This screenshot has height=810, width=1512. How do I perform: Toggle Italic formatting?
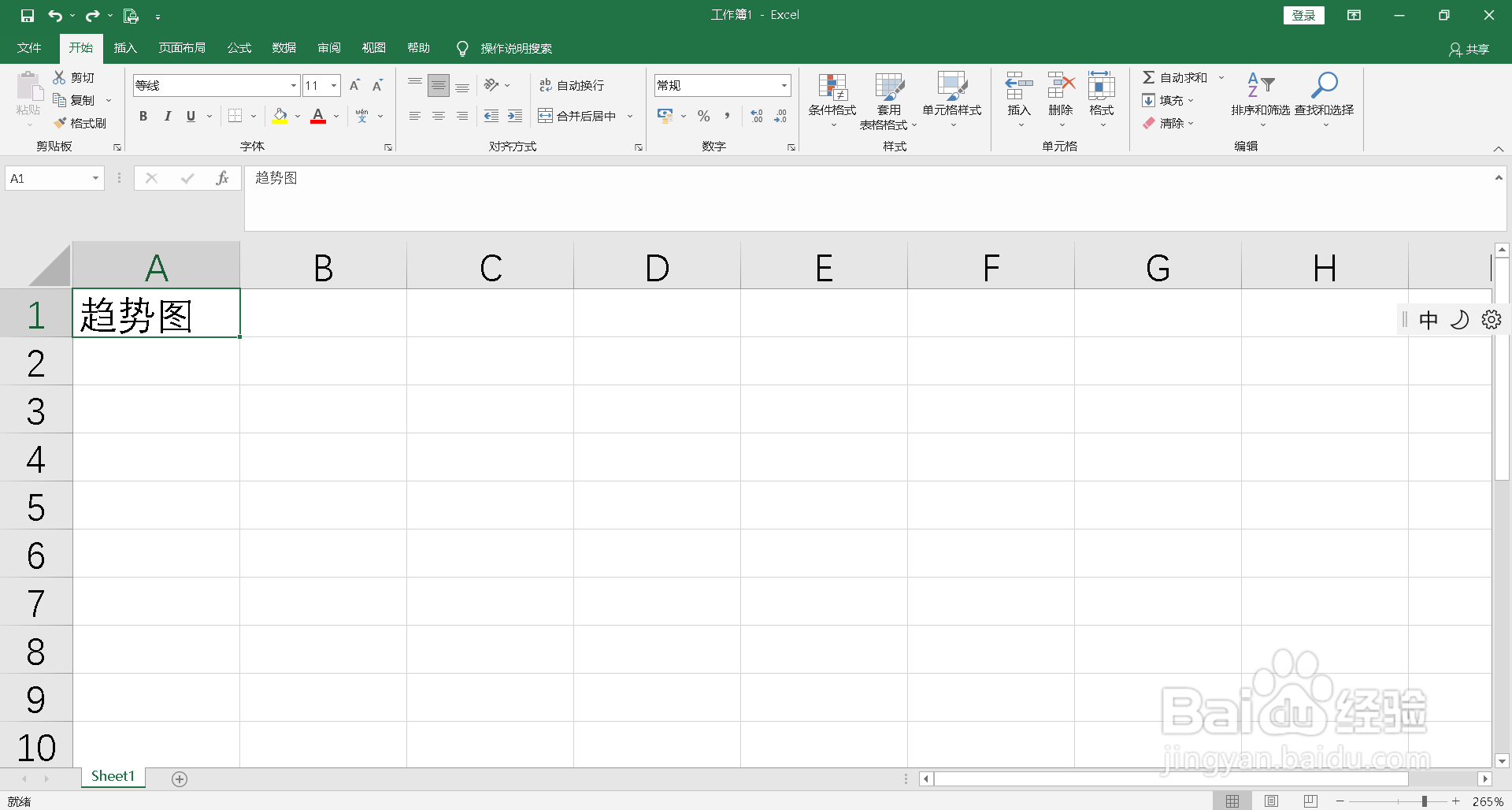pyautogui.click(x=167, y=116)
